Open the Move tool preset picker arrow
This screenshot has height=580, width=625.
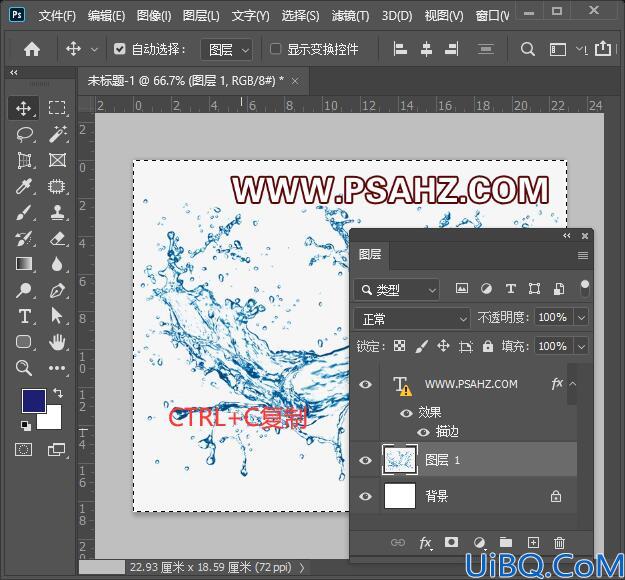94,50
